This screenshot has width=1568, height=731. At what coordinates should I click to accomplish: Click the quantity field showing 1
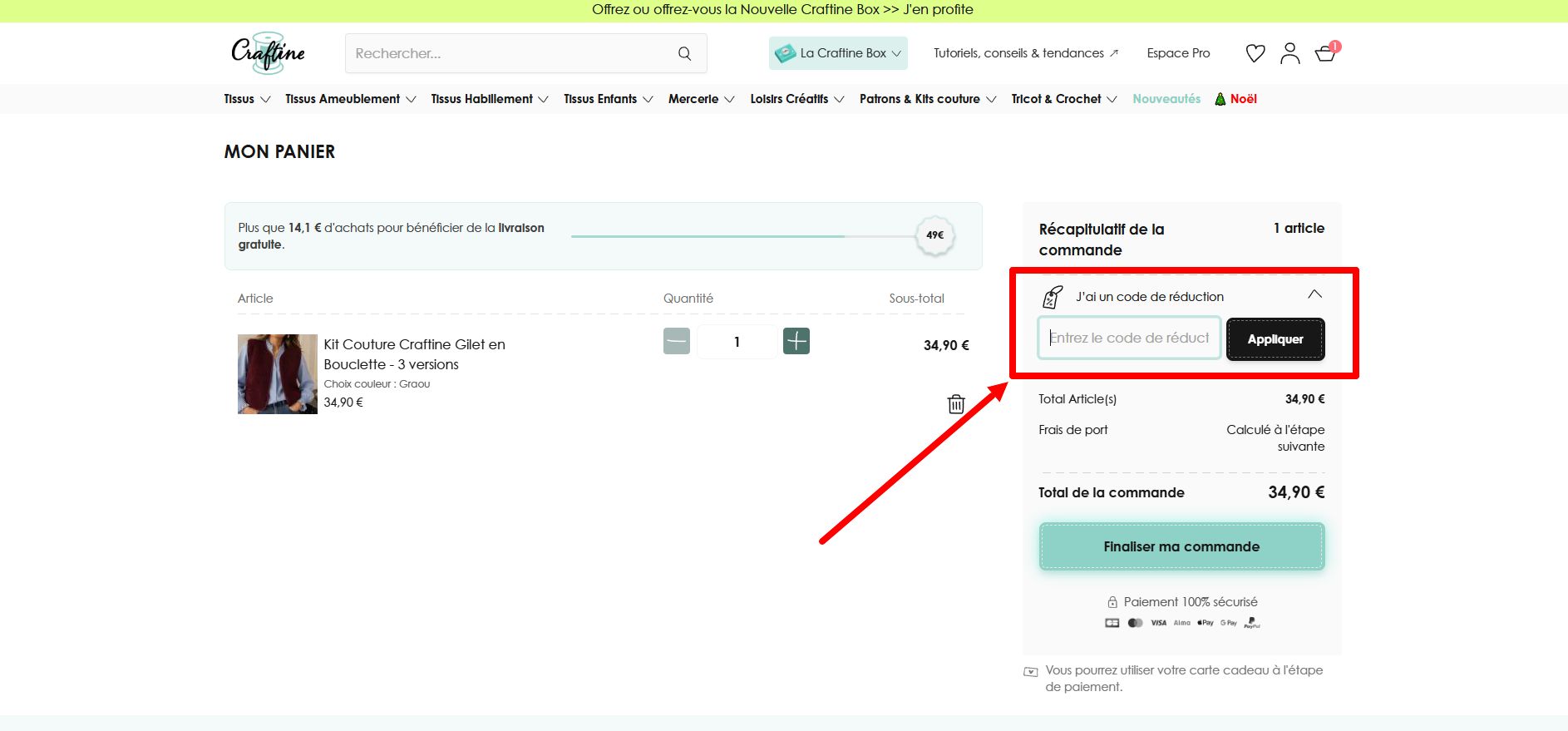[737, 342]
